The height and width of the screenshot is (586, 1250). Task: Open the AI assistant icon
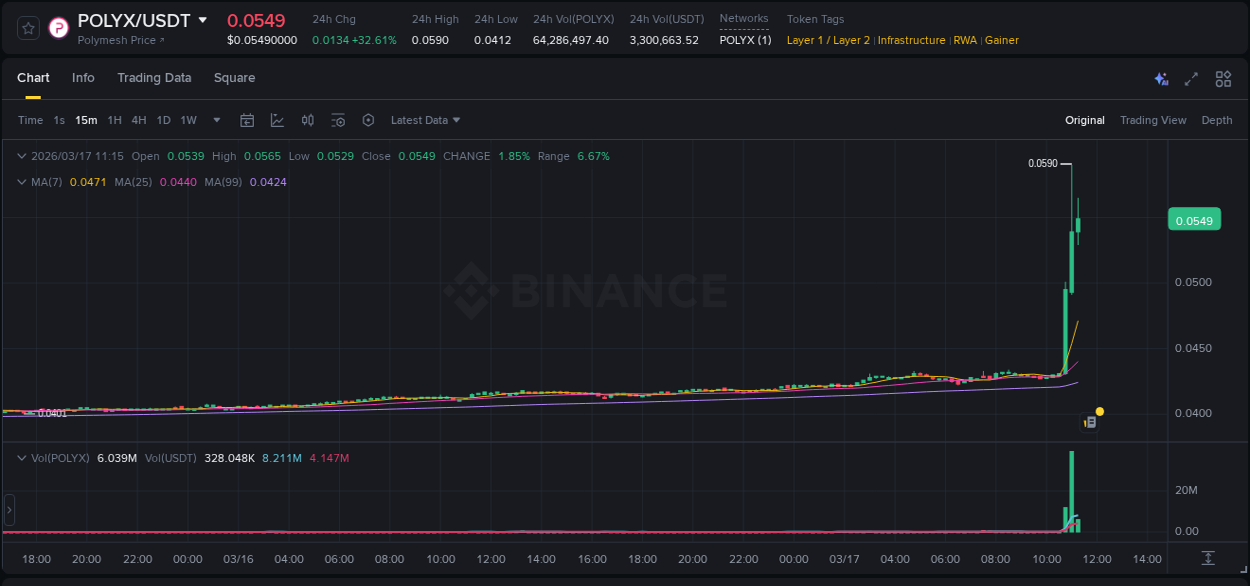coord(1160,78)
